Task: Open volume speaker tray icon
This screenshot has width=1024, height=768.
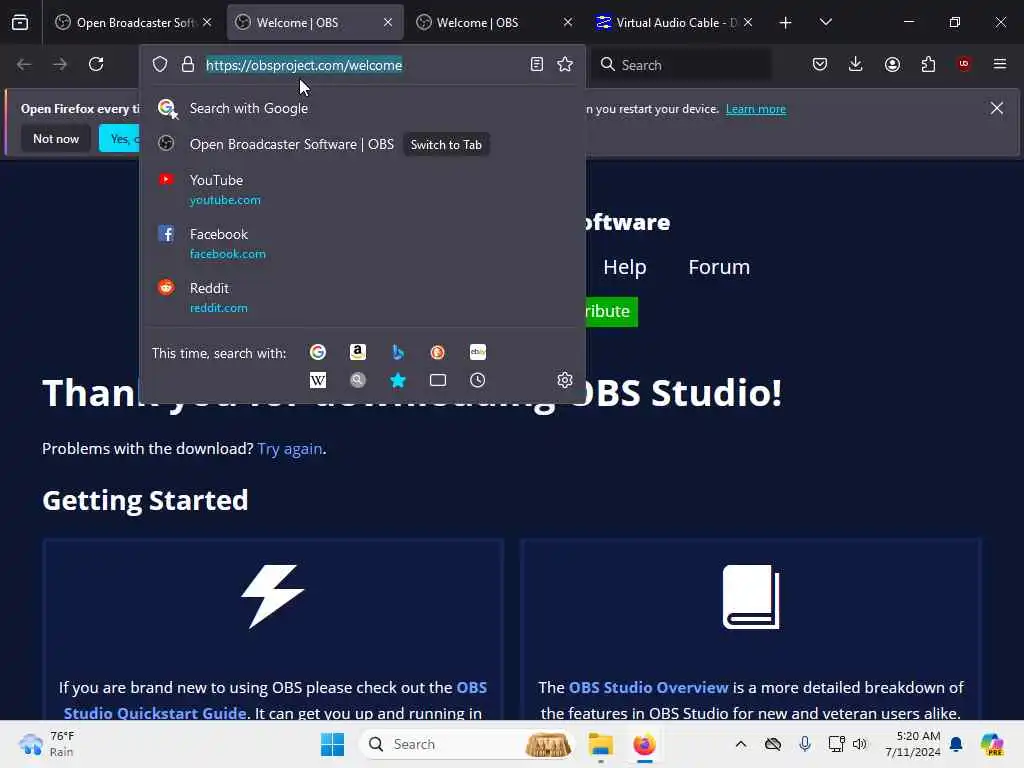Action: (x=859, y=744)
